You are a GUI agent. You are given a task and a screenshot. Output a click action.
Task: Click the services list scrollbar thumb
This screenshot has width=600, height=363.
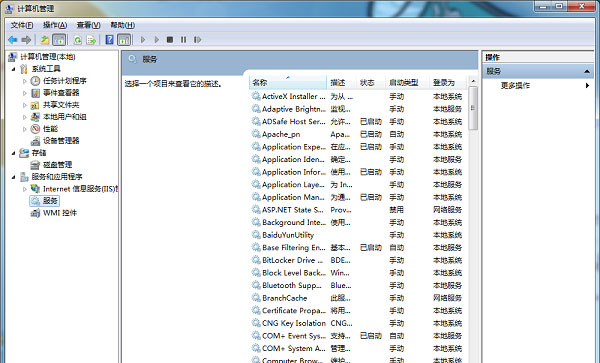(473, 108)
